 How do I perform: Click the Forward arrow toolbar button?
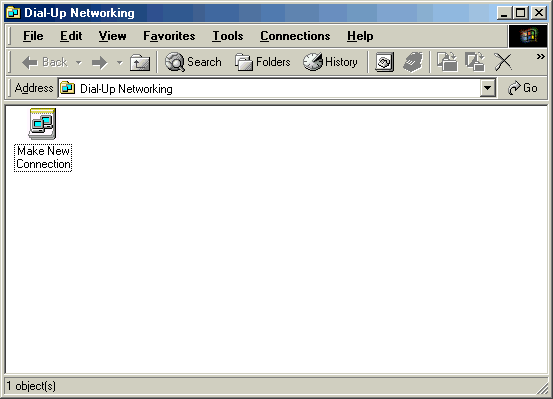(99, 63)
